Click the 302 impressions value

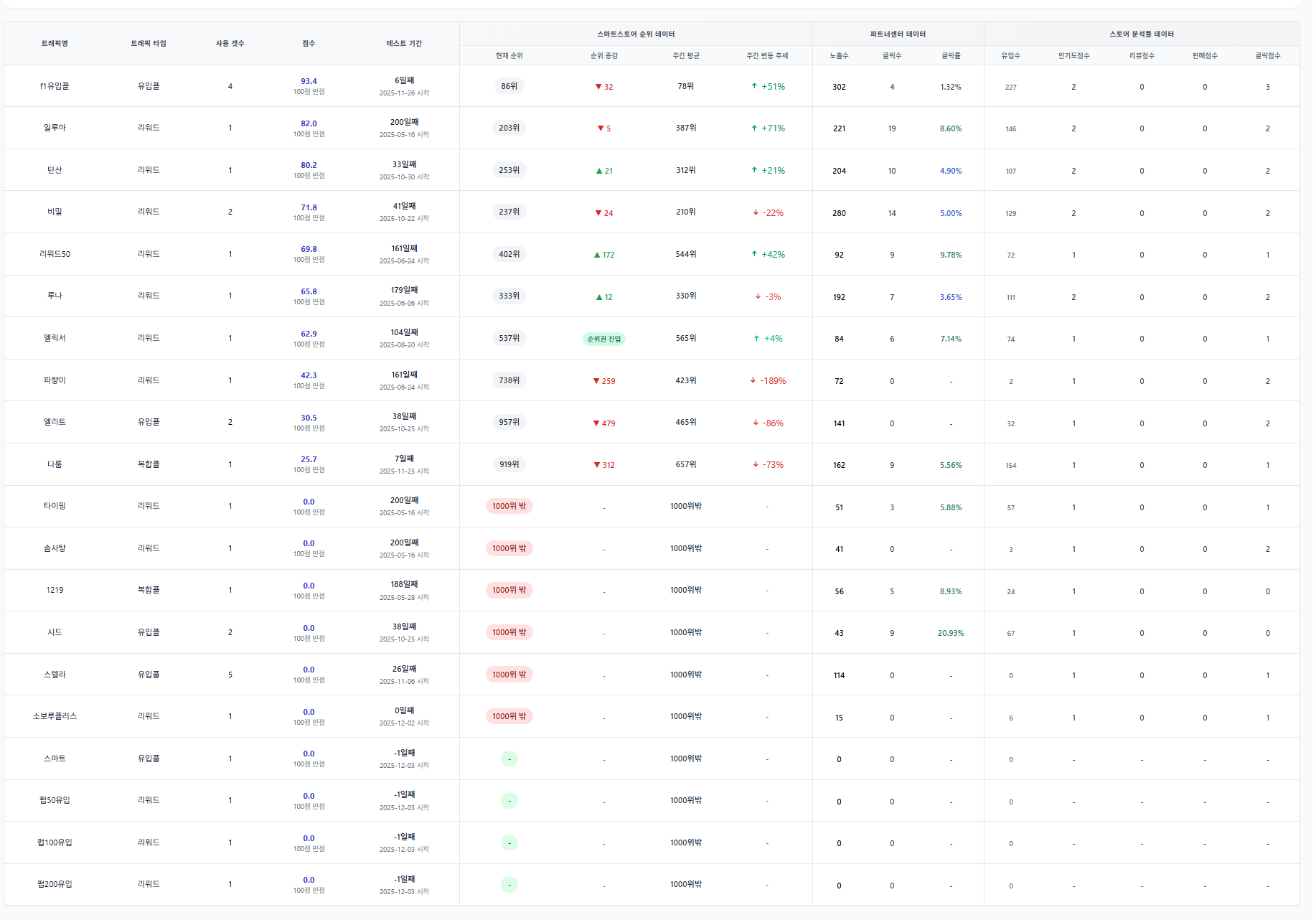click(x=839, y=87)
